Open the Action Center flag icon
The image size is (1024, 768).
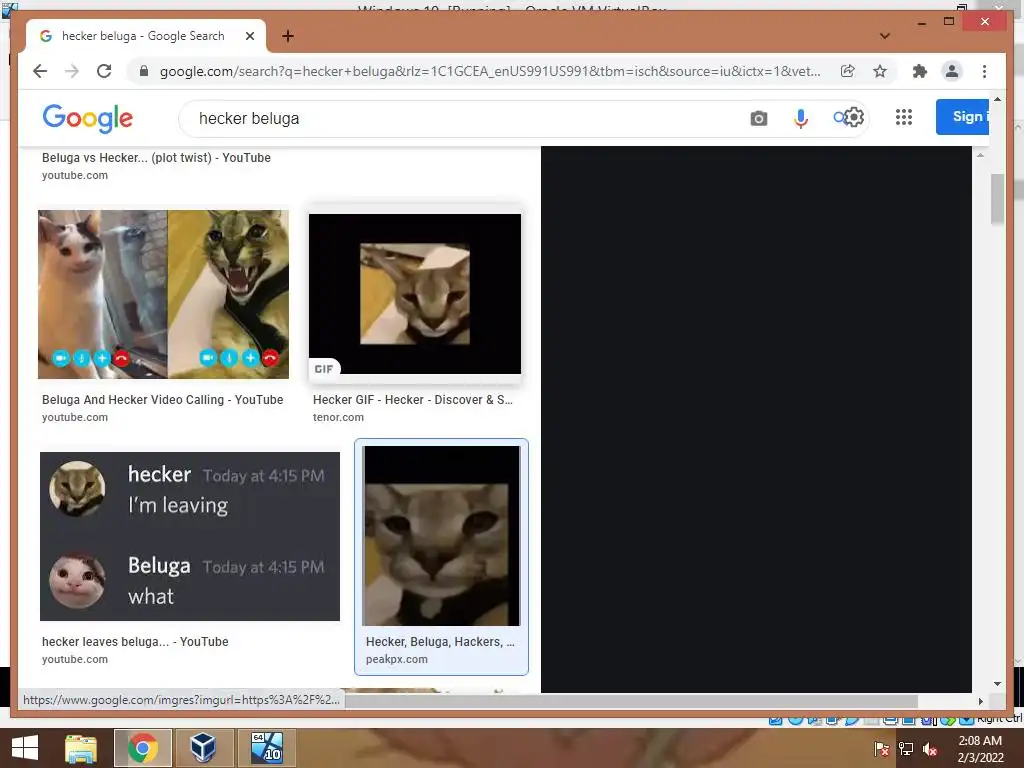tap(881, 749)
